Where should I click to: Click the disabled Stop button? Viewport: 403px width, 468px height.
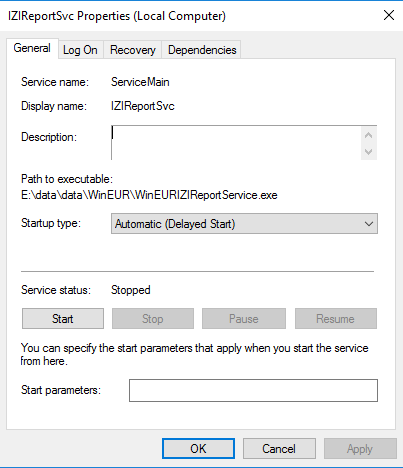coord(153,319)
